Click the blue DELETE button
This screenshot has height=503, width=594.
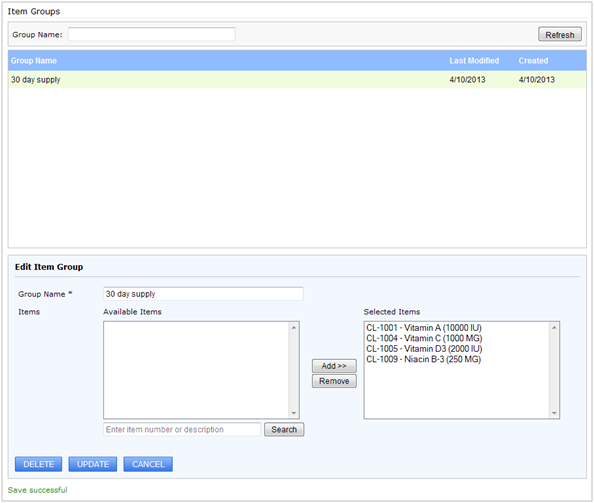click(39, 464)
